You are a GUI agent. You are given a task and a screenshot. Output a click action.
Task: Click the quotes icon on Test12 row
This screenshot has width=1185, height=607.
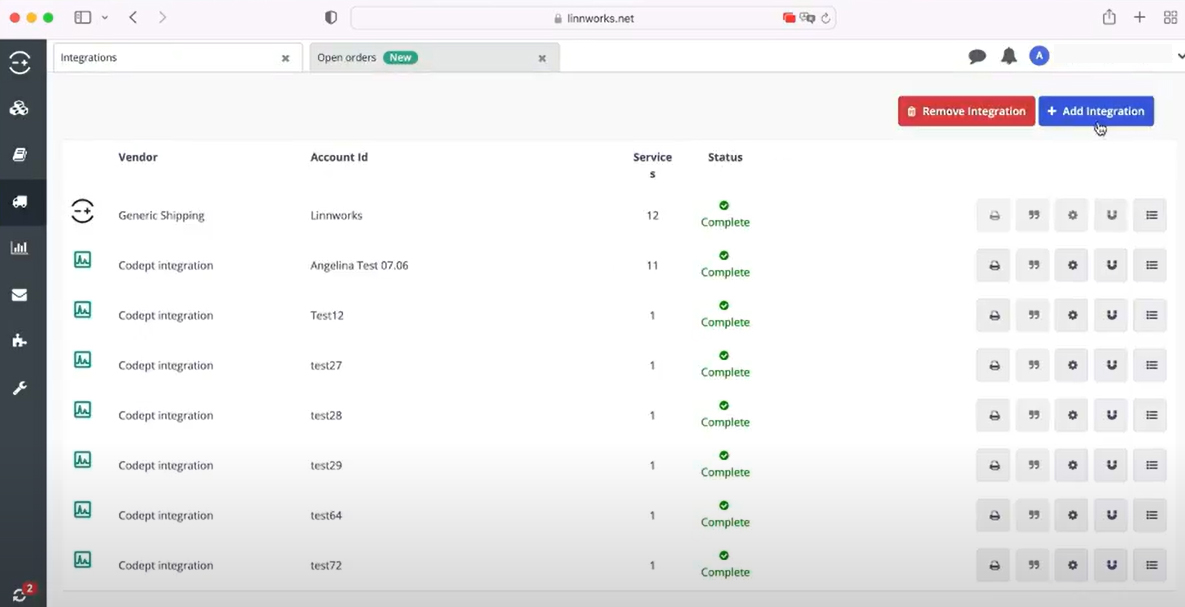tap(1032, 315)
